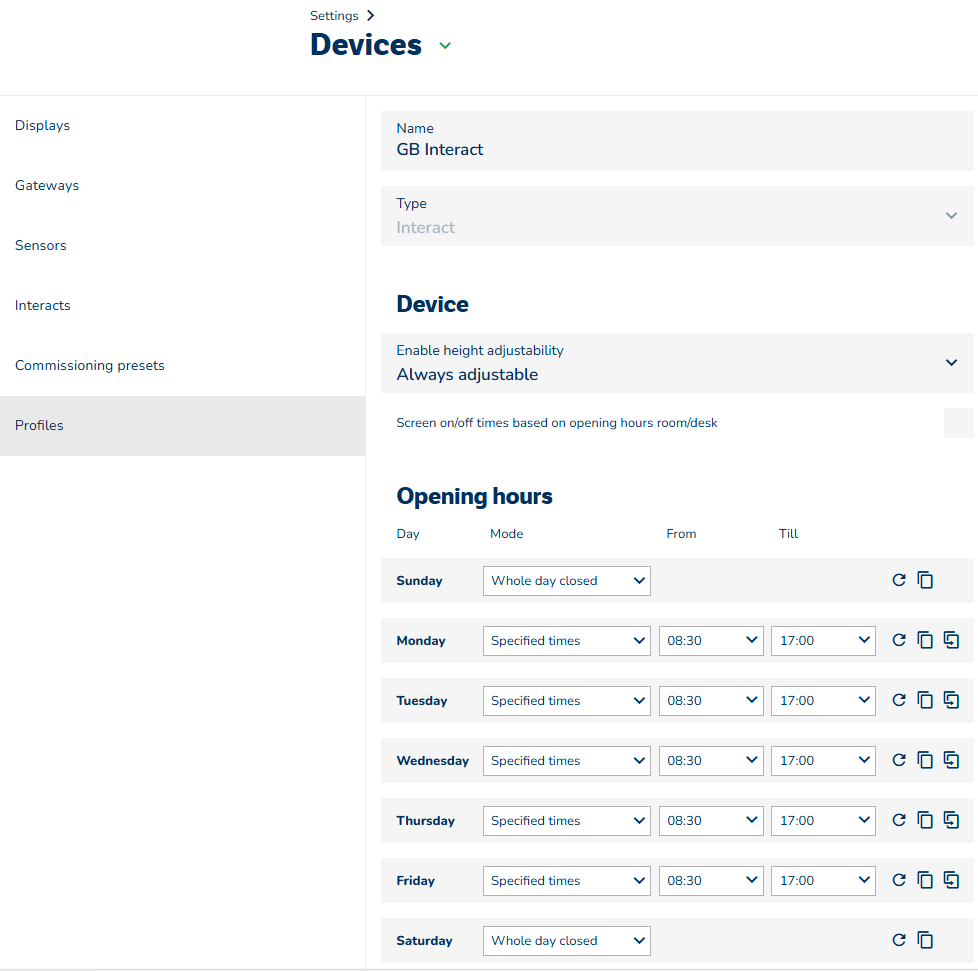This screenshot has width=978, height=971.
Task: Reset Friday's opening hours
Action: tap(898, 880)
